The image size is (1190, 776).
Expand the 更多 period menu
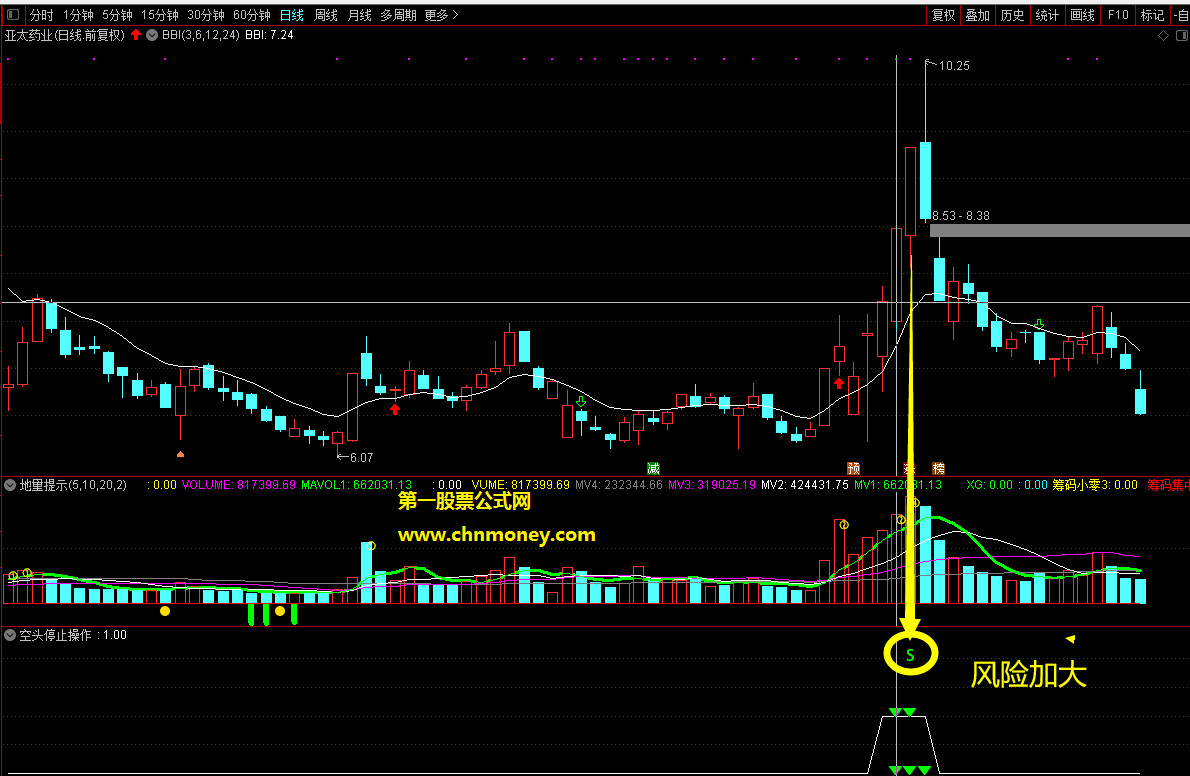coord(442,14)
